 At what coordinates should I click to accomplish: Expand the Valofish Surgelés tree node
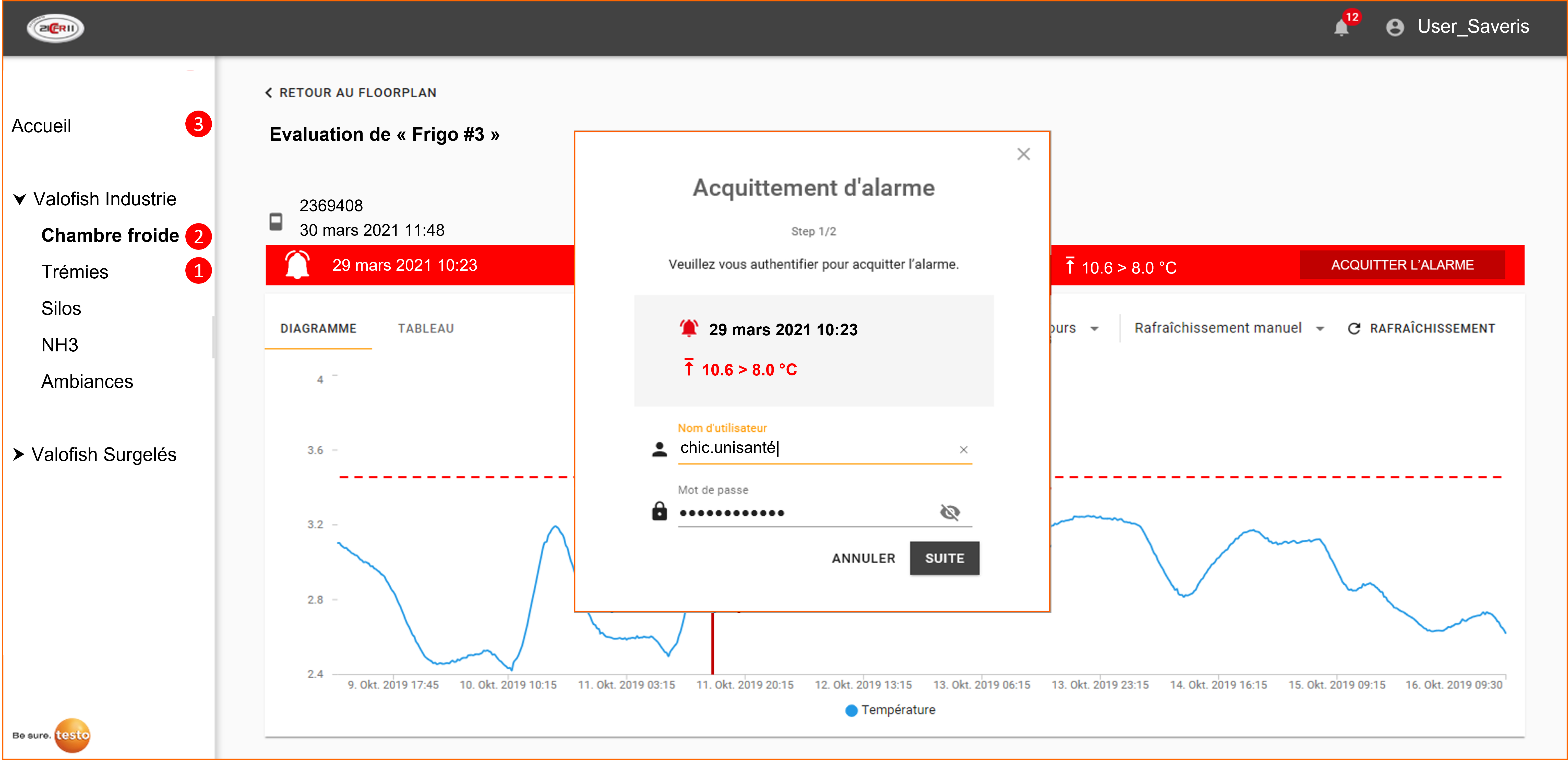coord(19,454)
